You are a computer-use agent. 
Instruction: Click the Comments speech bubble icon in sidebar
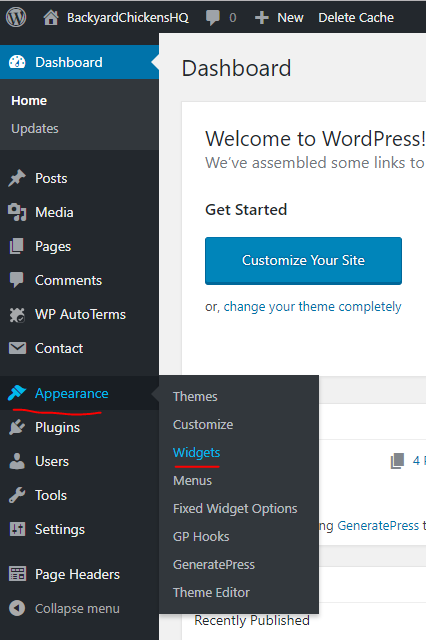17,280
